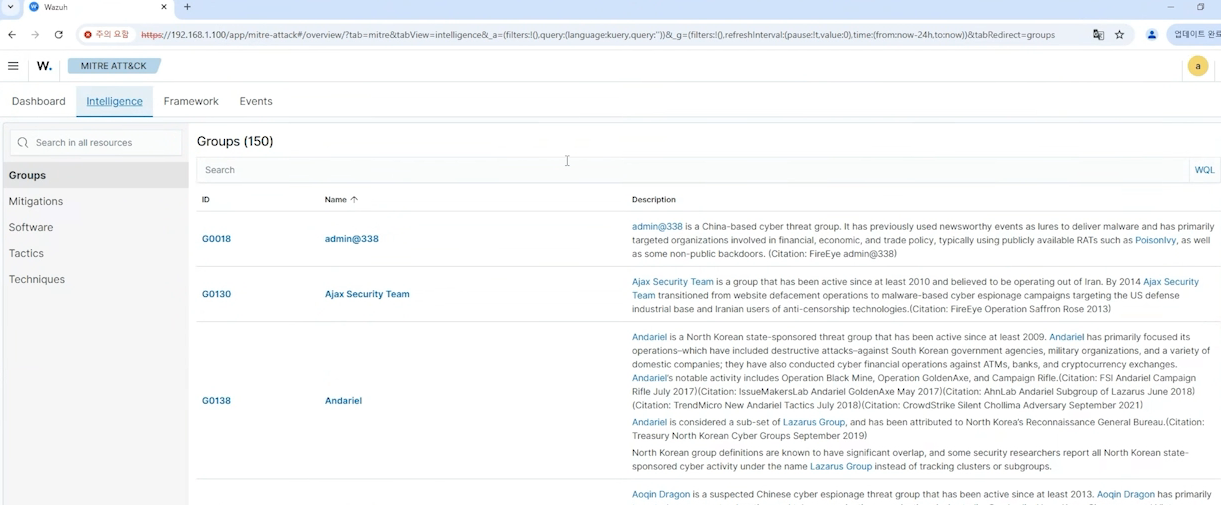The image size is (1221, 505).
Task: Open the Framework tab
Action: point(191,101)
